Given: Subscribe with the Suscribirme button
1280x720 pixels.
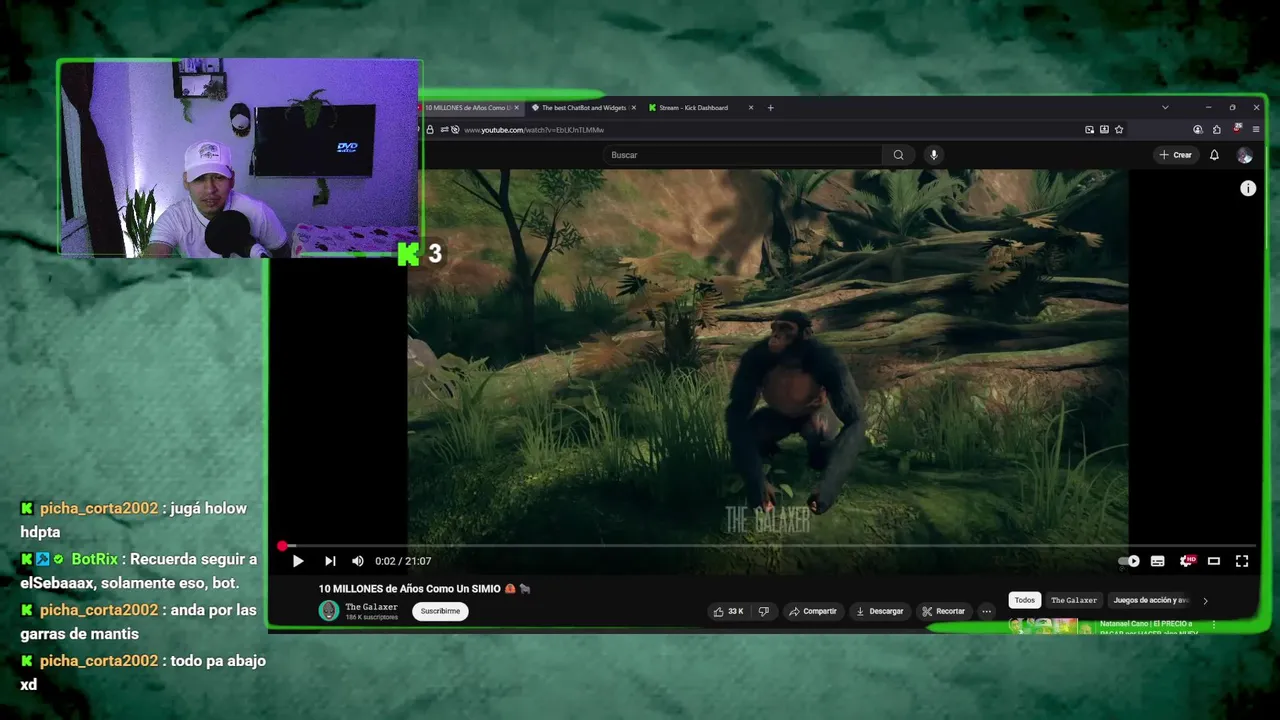Looking at the screenshot, I should coord(440,611).
